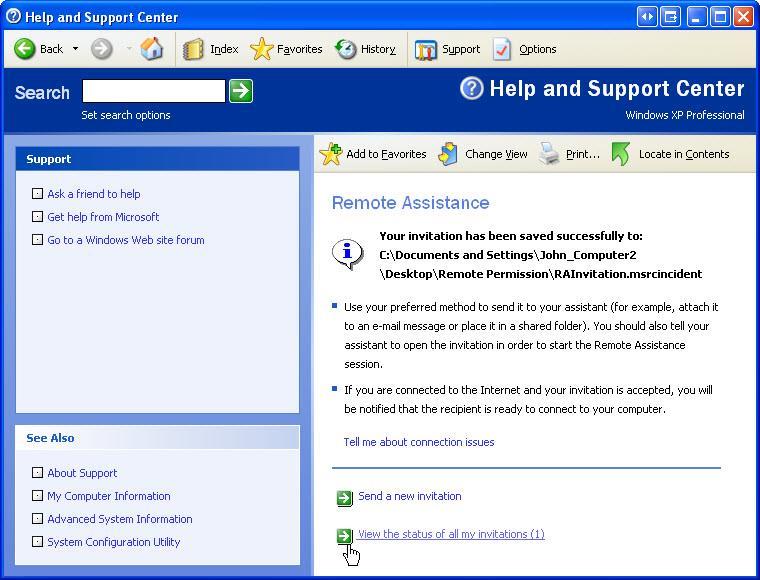Viewport: 760px width, 580px height.
Task: Click the See Also panel header
Action: [158, 438]
